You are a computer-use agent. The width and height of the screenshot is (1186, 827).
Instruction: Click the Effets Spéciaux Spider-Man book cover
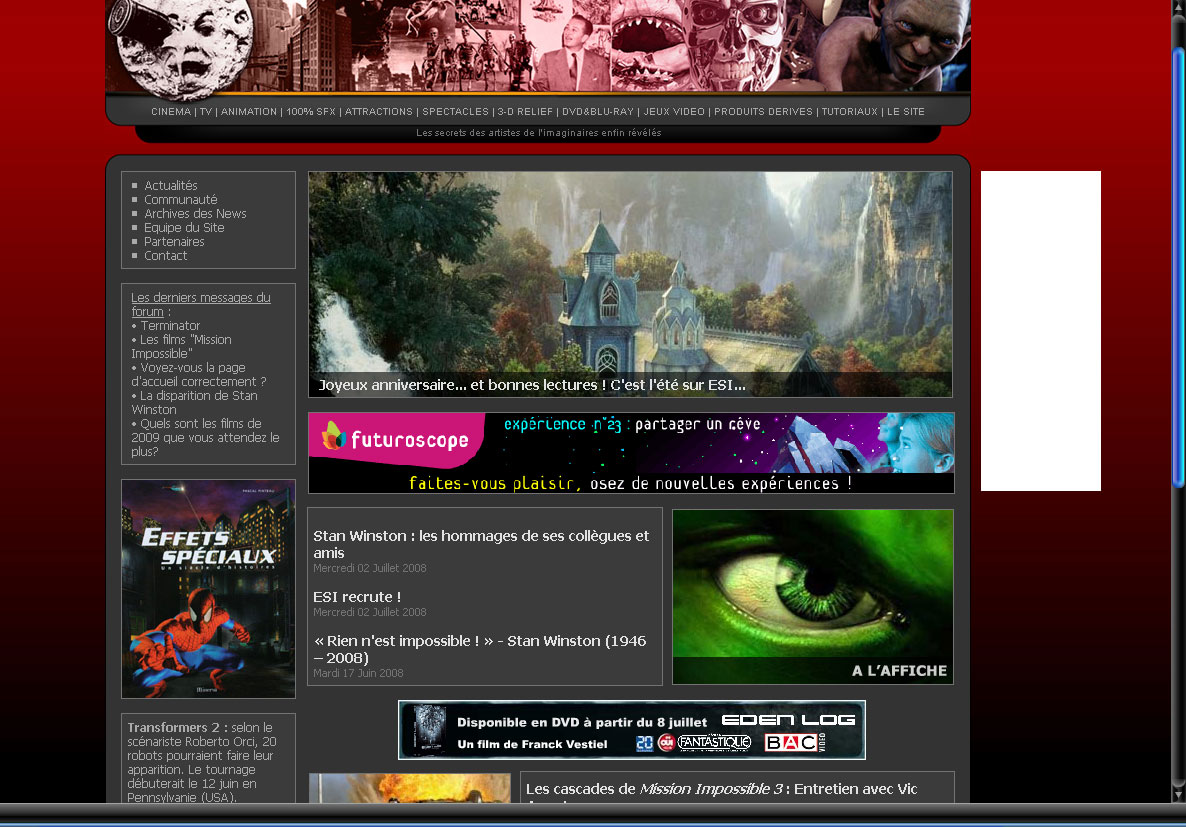click(x=208, y=589)
